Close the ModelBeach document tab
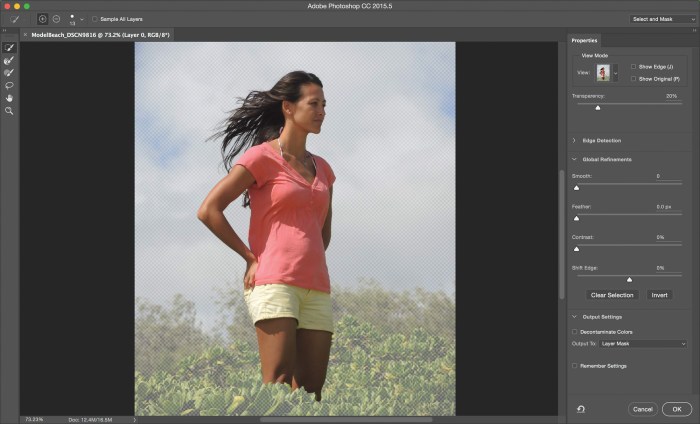Viewport: 700px width, 424px height. click(25, 35)
